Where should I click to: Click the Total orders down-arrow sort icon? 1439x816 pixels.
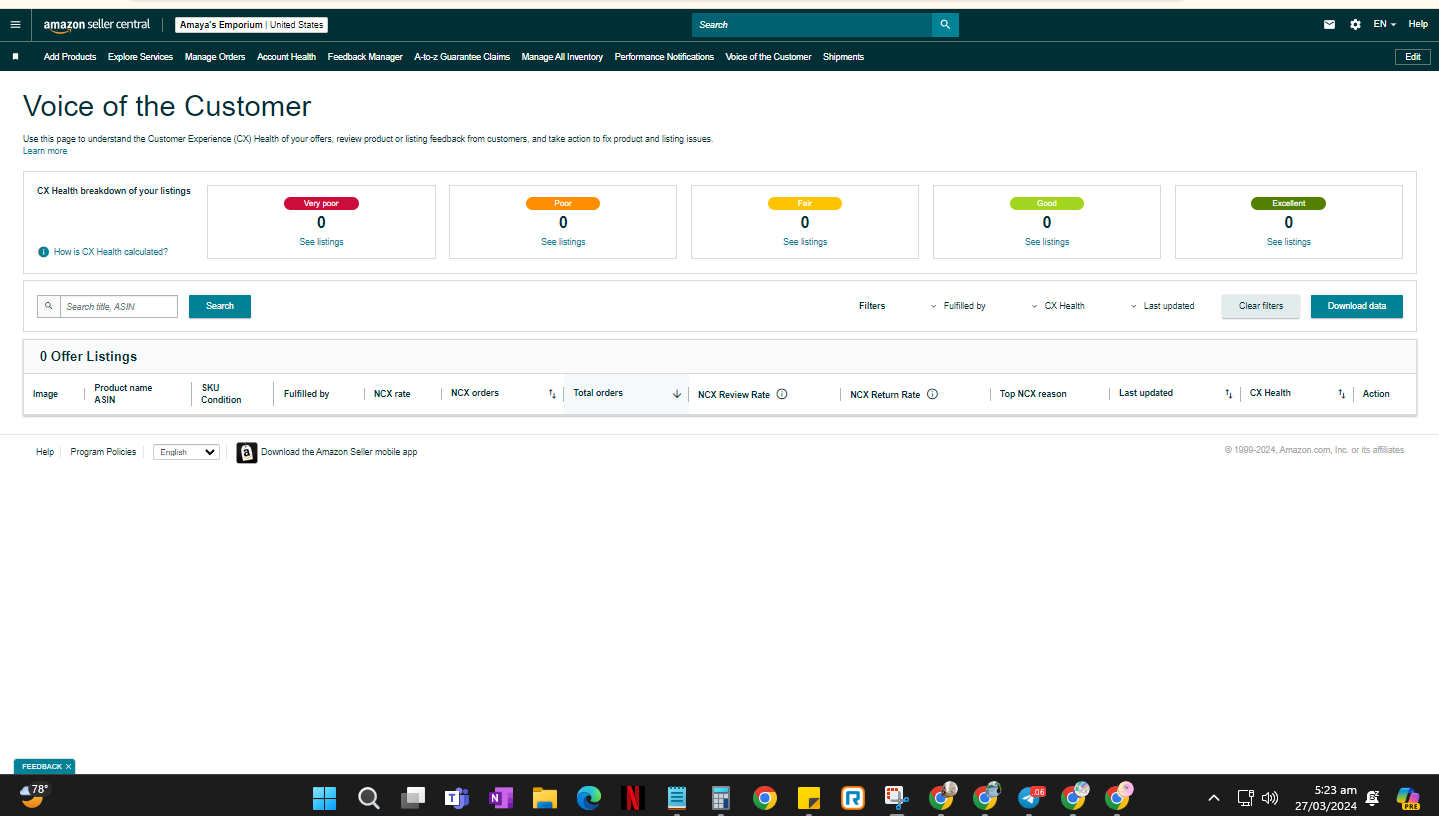tap(677, 394)
